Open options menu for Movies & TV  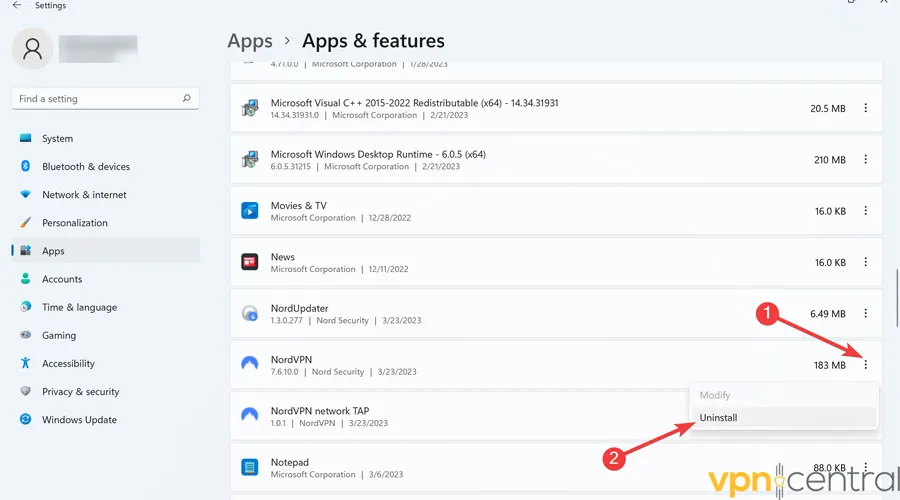click(x=866, y=211)
